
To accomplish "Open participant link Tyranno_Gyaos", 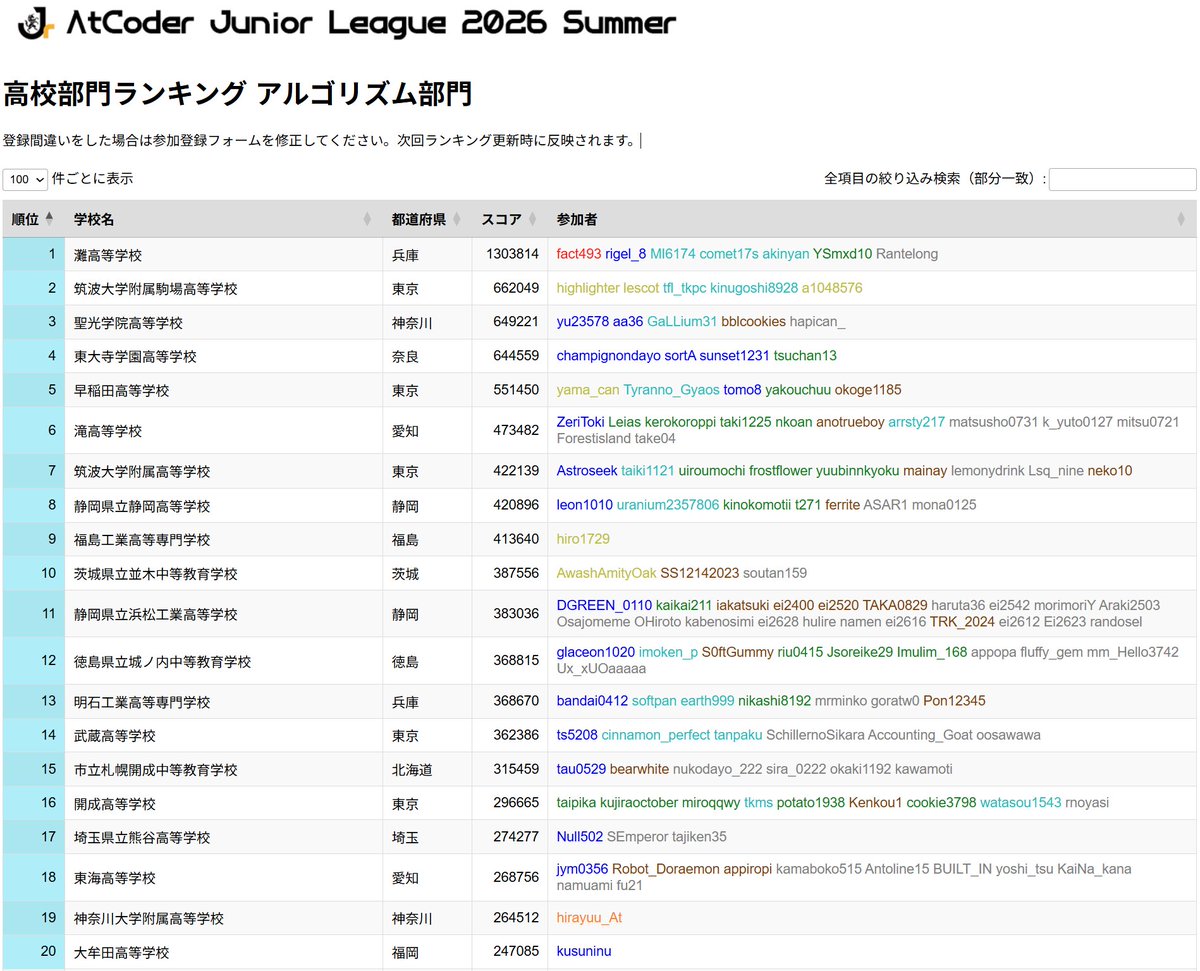I will coord(672,390).
